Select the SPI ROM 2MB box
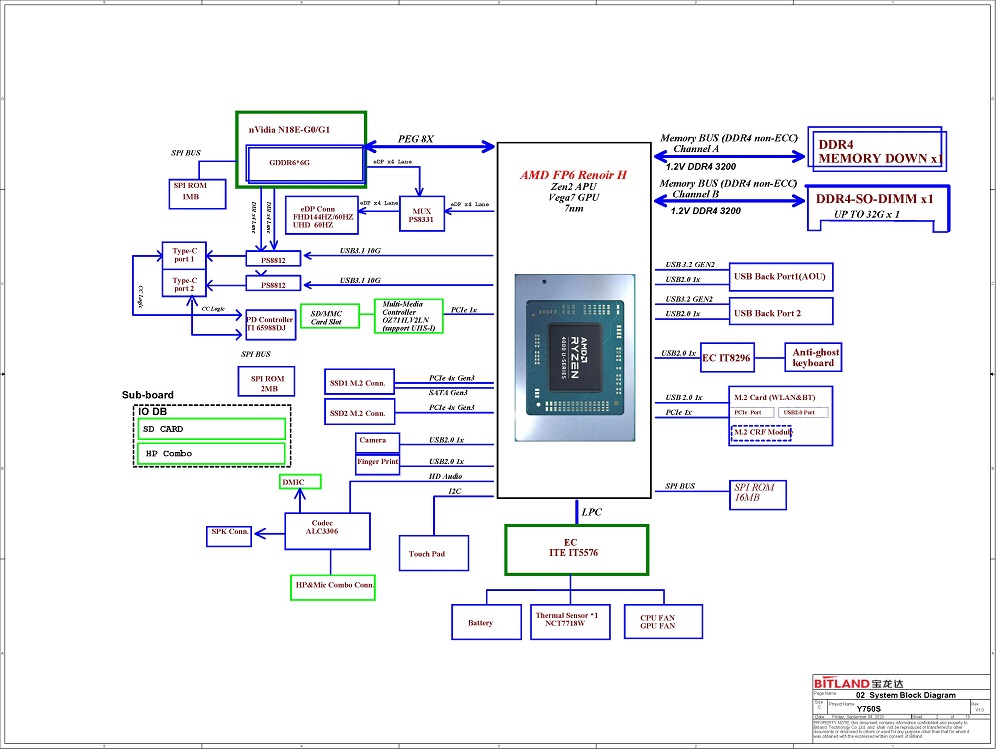 click(267, 382)
